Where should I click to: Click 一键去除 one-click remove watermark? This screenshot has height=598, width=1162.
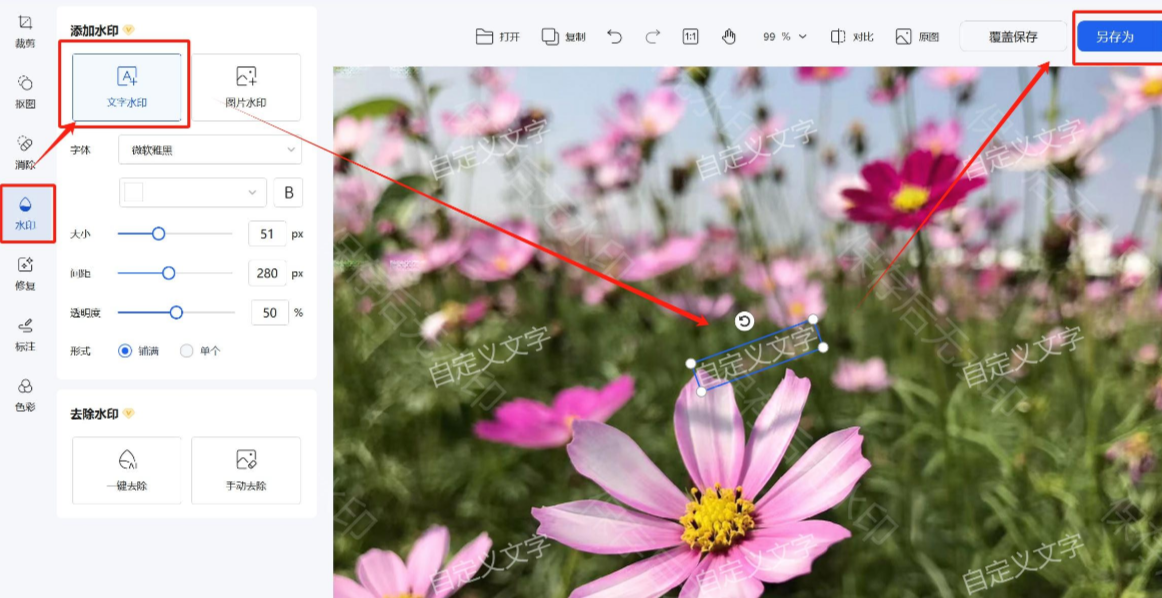tap(127, 471)
